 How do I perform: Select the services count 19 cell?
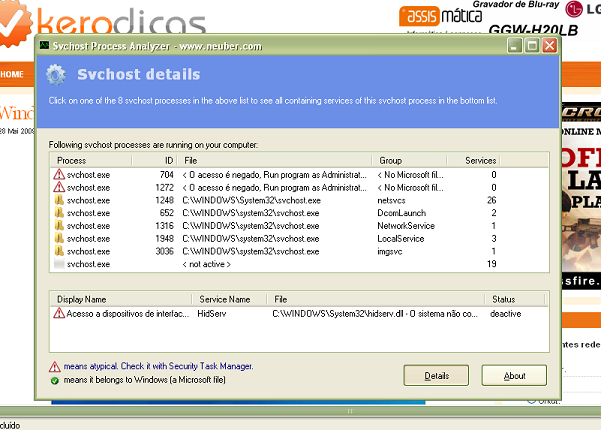click(x=491, y=264)
